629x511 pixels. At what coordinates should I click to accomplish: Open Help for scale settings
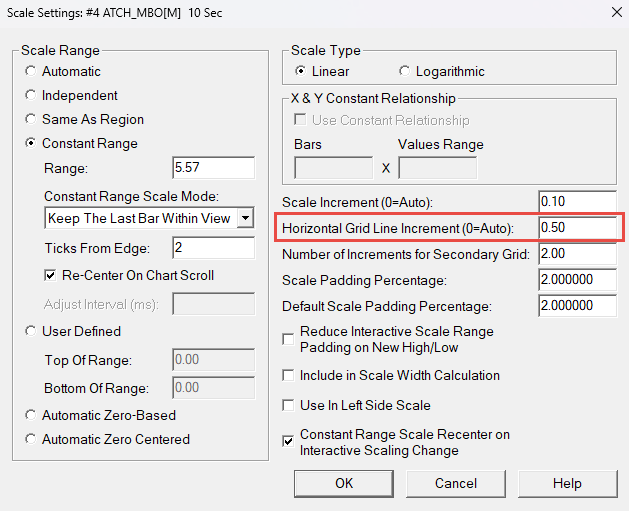[x=567, y=484]
